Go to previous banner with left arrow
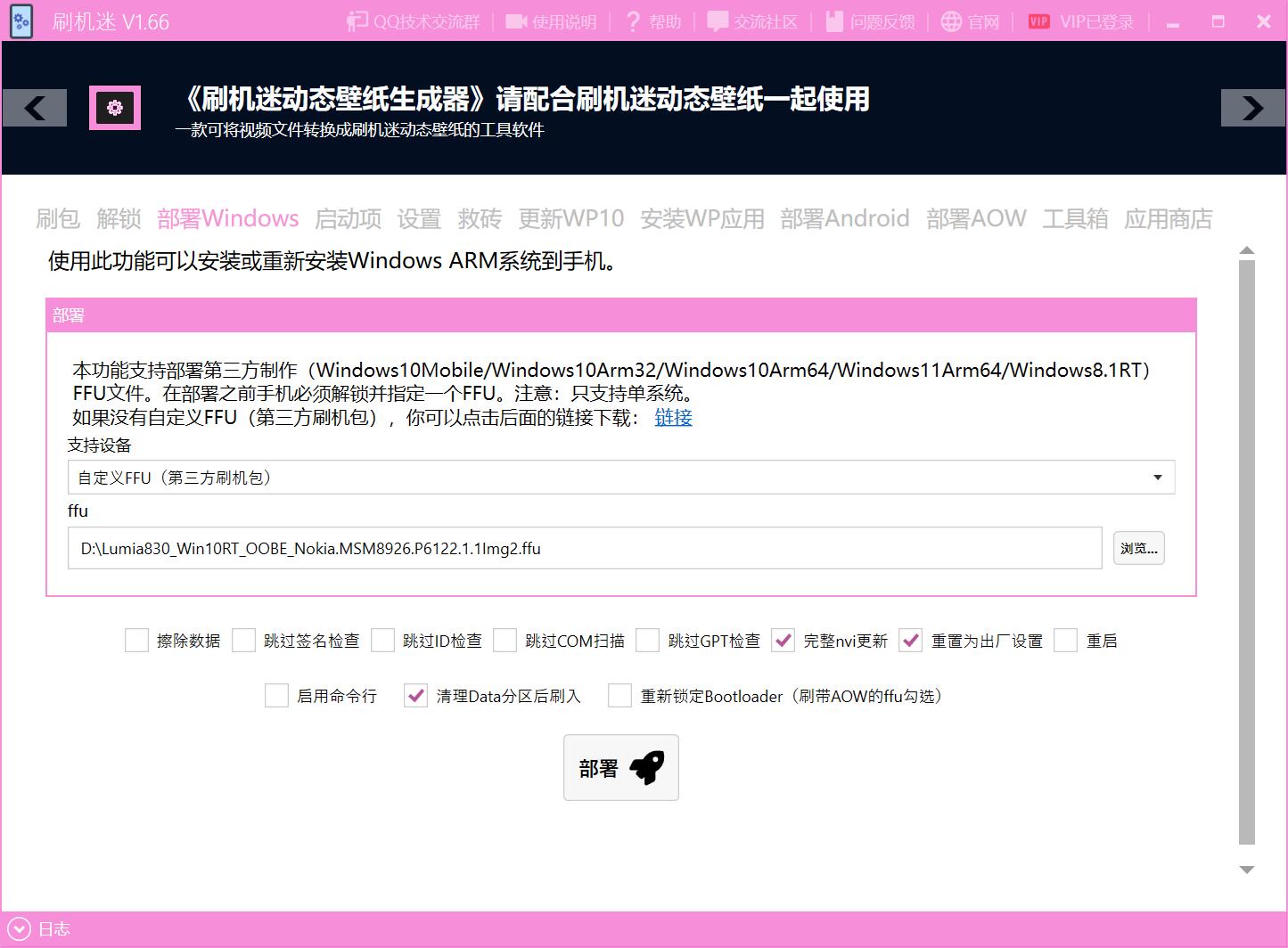Viewport: 1288px width, 948px height. click(35, 108)
